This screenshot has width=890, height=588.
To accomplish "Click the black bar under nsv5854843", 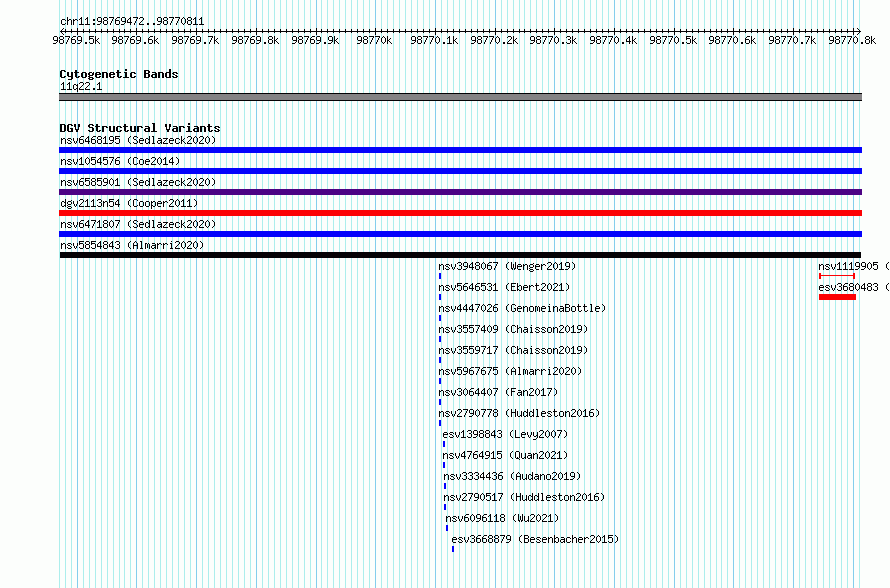I will pos(460,255).
